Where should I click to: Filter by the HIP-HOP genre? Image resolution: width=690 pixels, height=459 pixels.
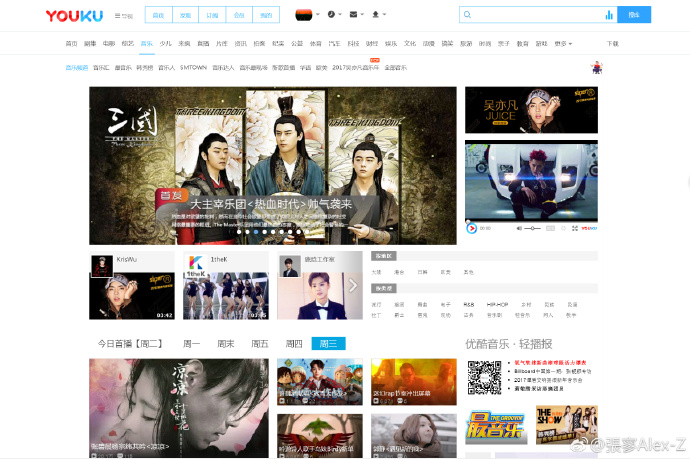(x=497, y=305)
